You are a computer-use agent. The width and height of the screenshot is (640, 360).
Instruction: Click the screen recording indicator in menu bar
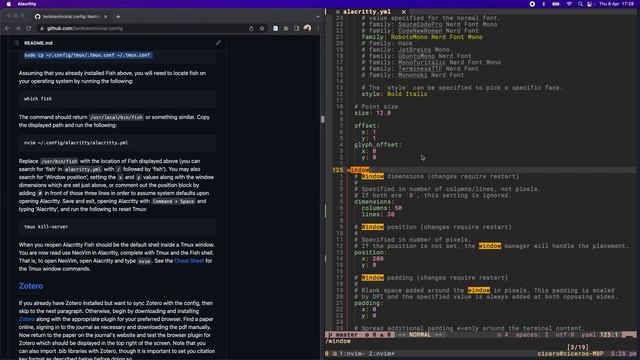pos(532,4)
